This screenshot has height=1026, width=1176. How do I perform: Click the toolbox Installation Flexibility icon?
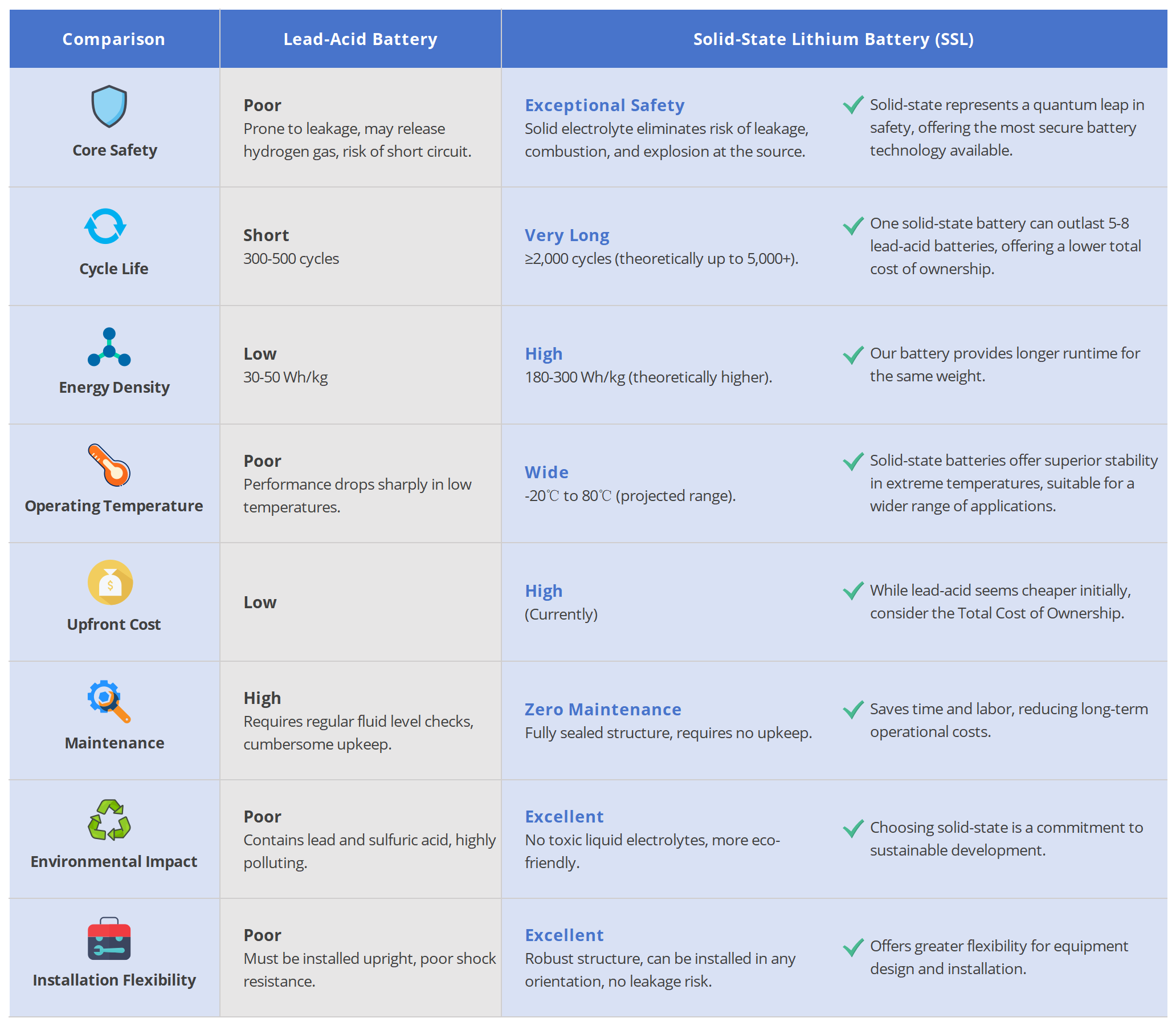109,938
